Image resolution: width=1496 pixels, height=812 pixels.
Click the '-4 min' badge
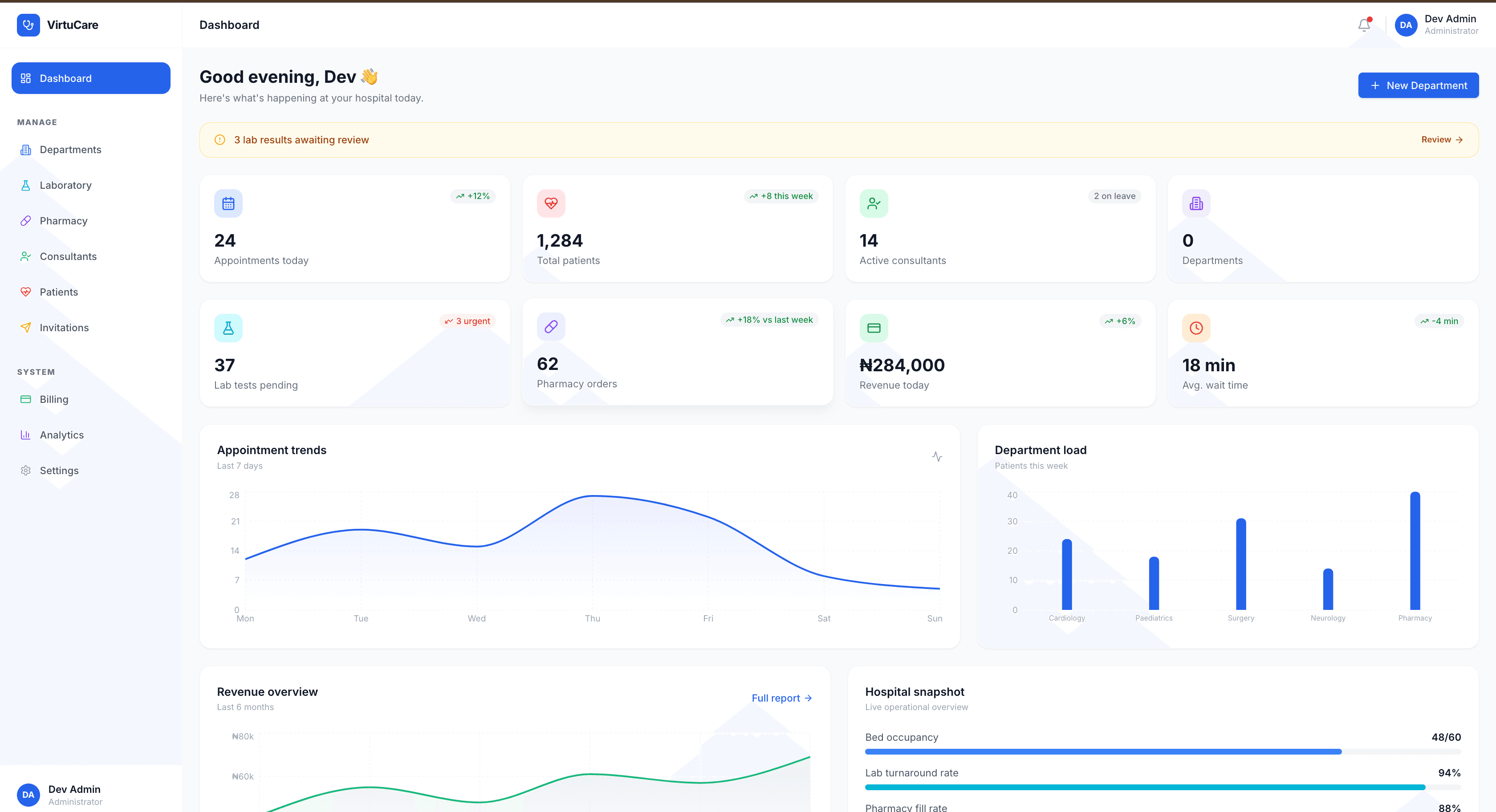[x=1439, y=321]
